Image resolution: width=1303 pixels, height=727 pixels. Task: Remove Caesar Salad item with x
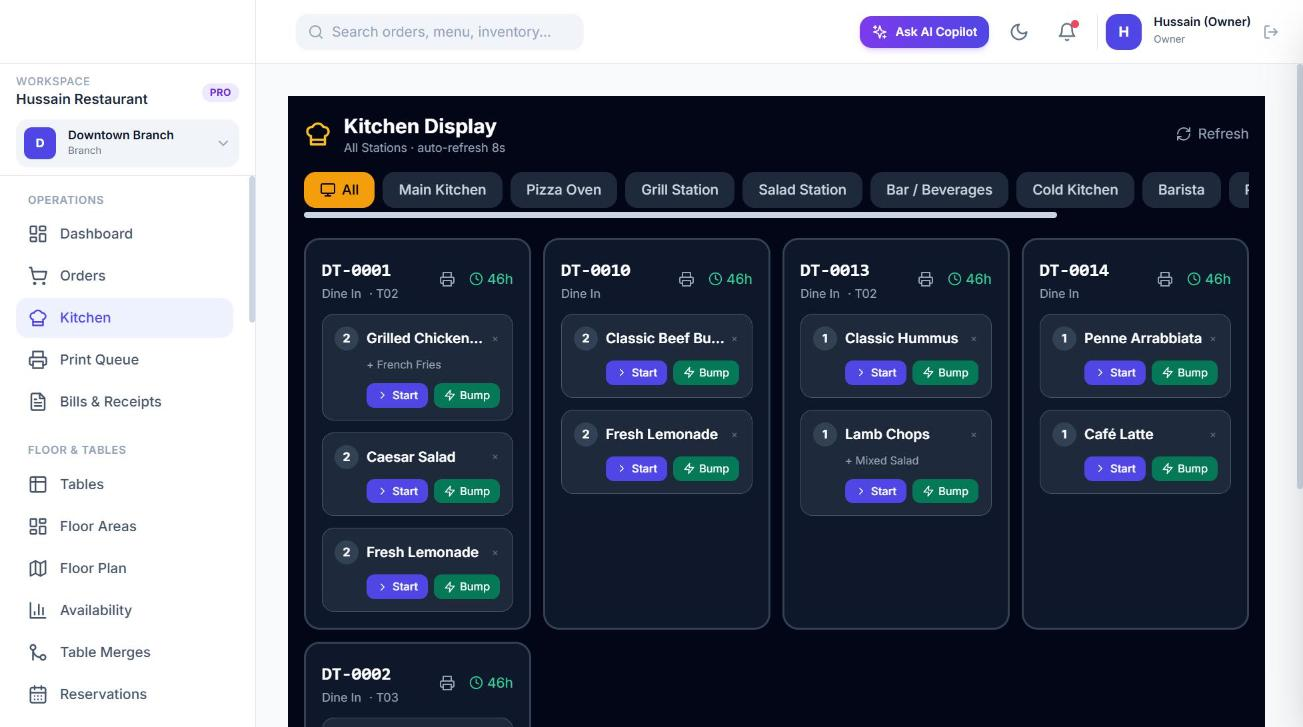(495, 457)
